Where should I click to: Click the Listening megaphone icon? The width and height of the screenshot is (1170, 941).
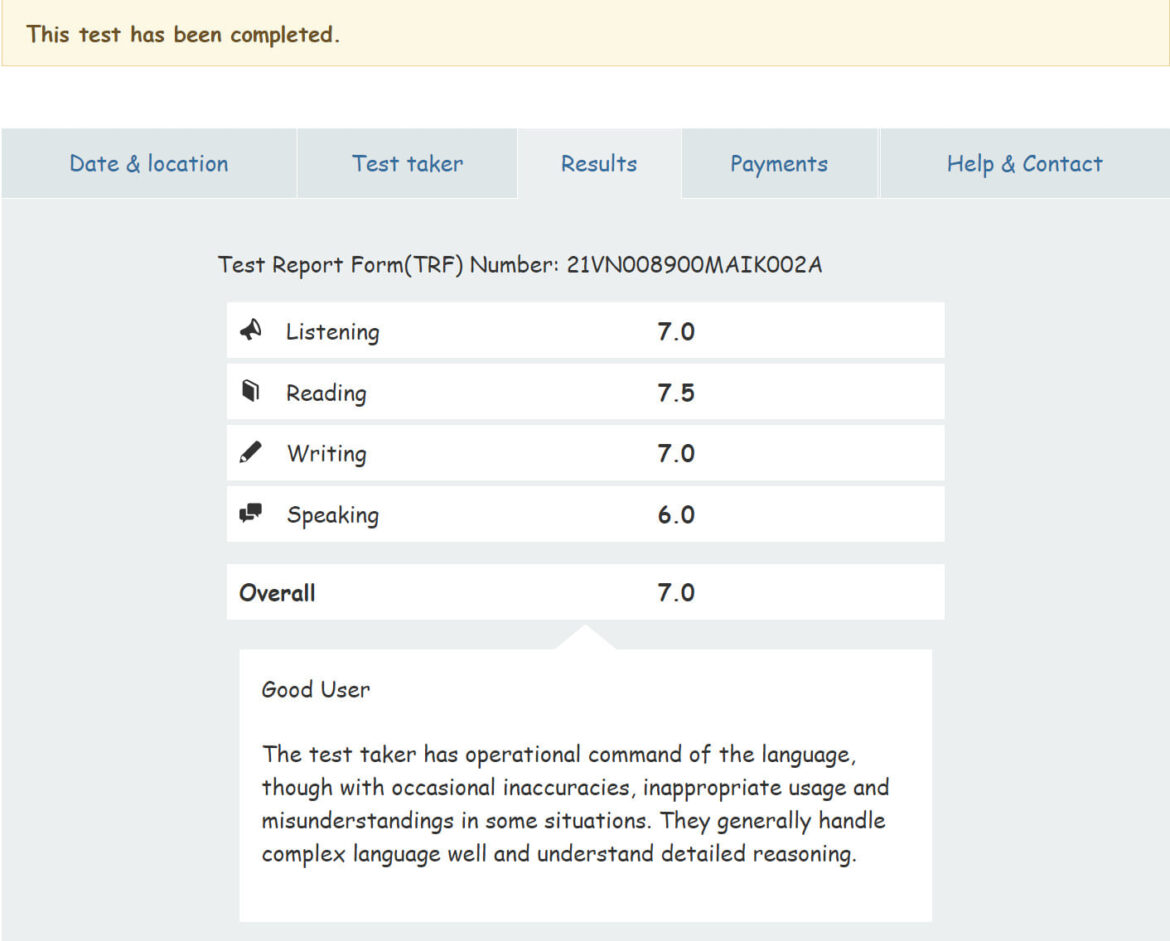tap(251, 331)
